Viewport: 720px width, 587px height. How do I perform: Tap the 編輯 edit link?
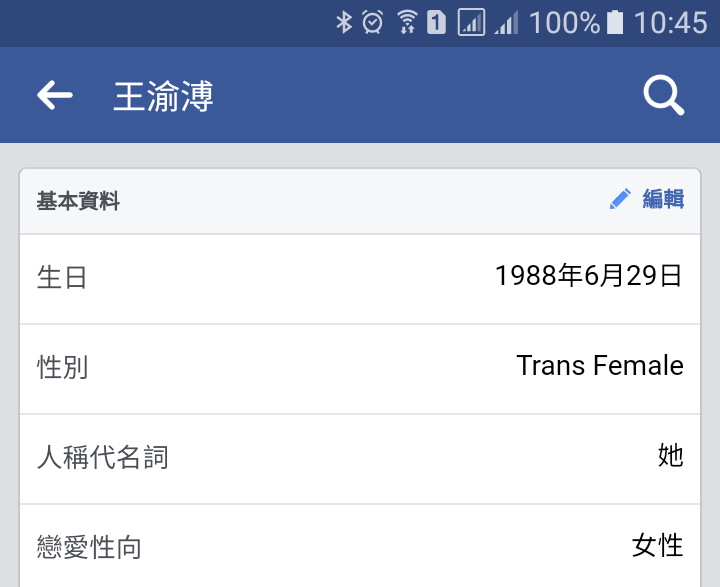coord(663,199)
